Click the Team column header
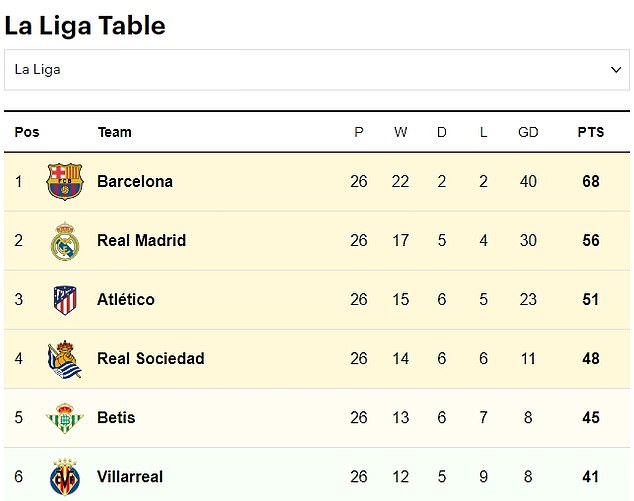 (115, 132)
